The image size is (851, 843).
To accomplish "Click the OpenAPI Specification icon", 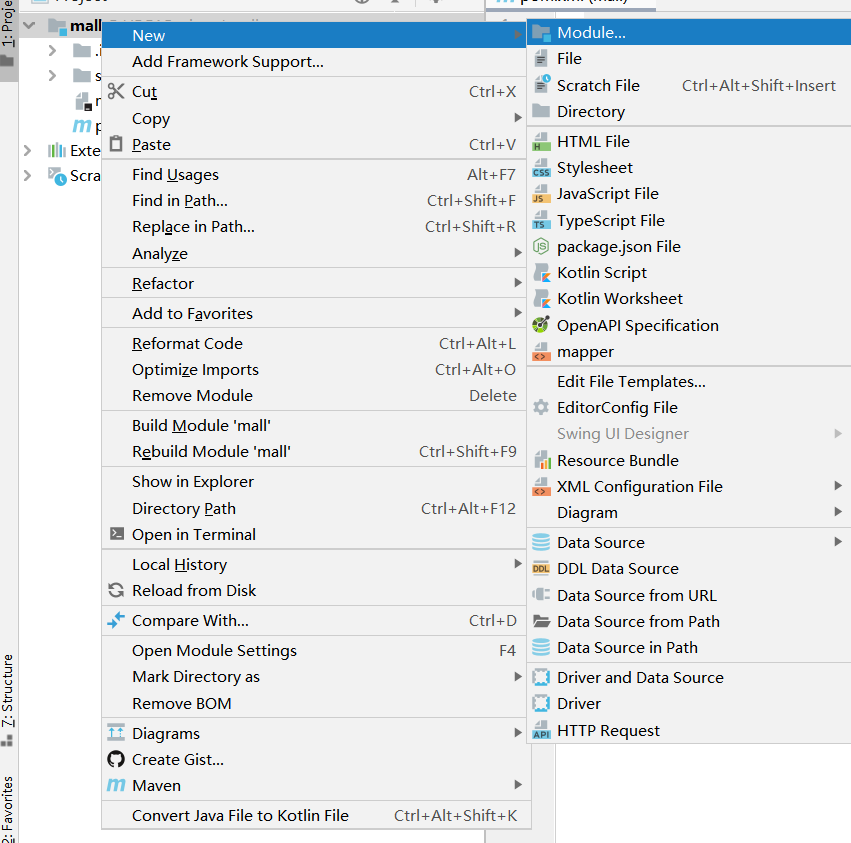I will click(541, 325).
